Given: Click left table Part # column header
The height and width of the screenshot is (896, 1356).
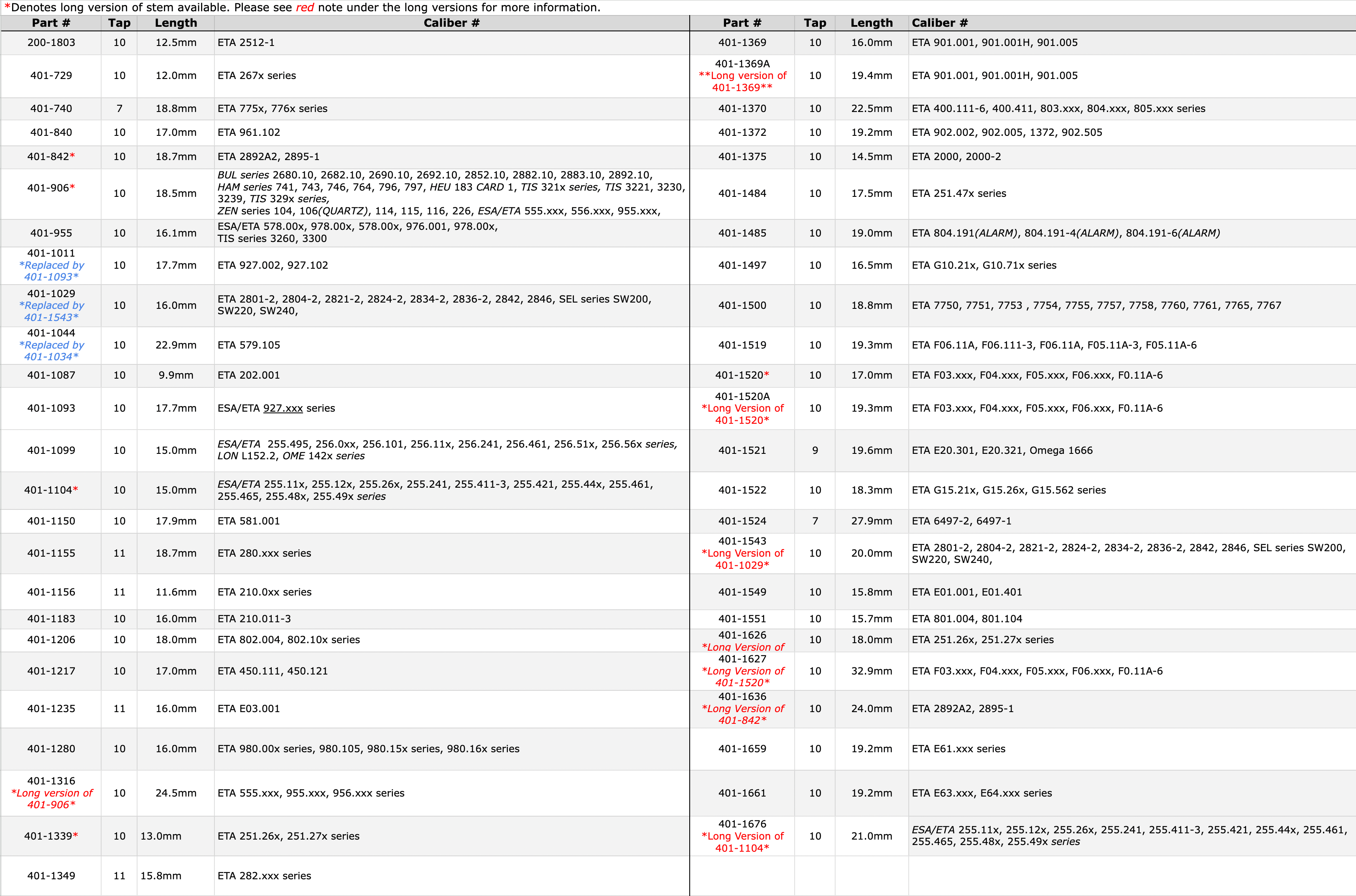Looking at the screenshot, I should (x=51, y=23).
